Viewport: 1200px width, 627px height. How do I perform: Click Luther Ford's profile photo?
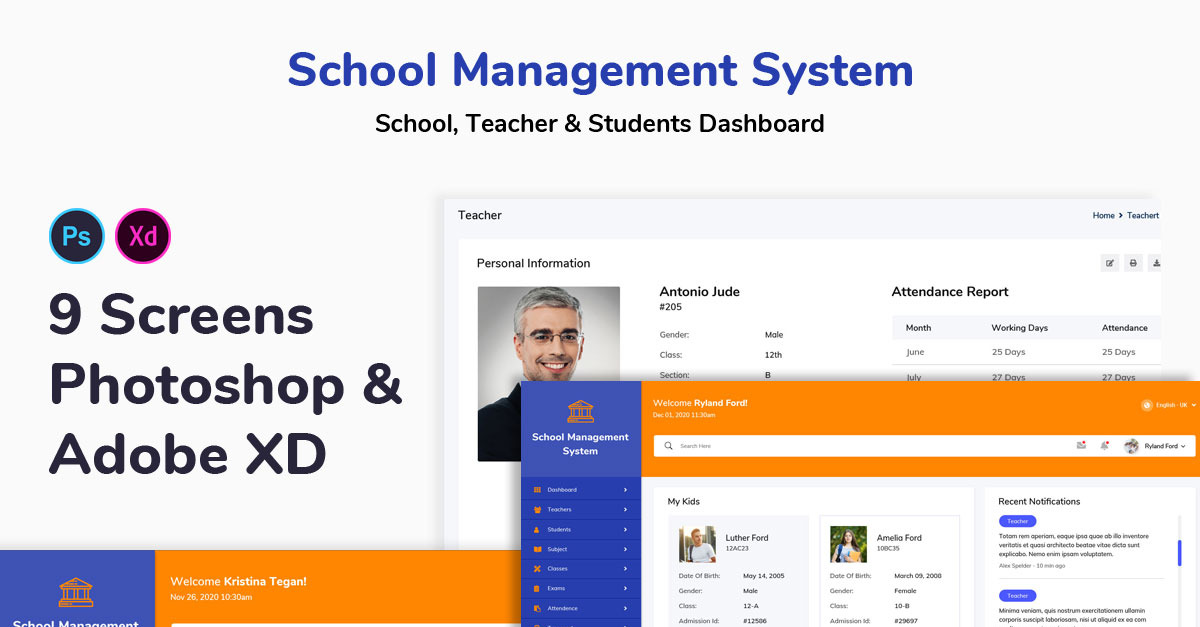(697, 544)
